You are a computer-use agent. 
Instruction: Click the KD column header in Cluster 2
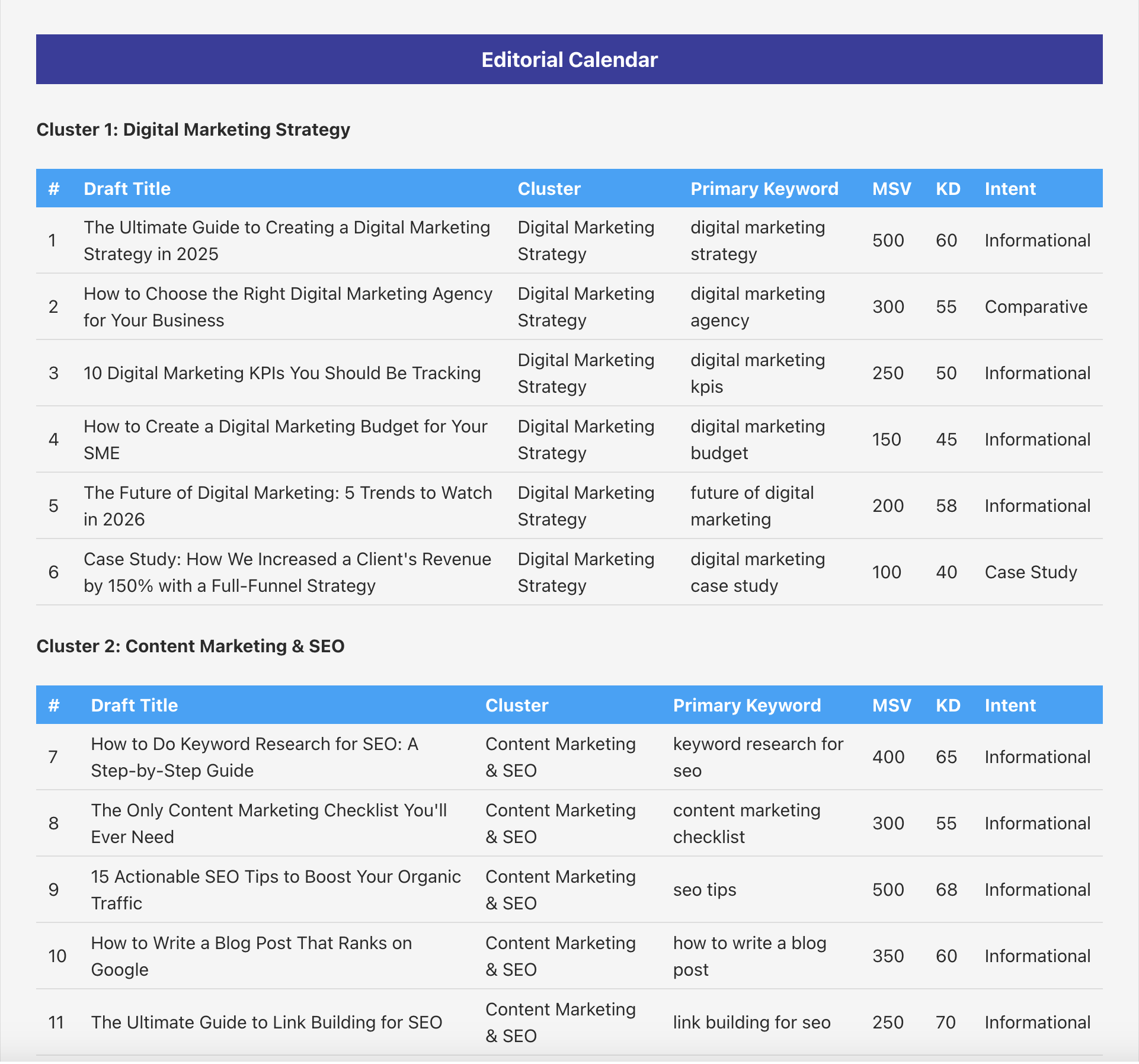coord(948,705)
